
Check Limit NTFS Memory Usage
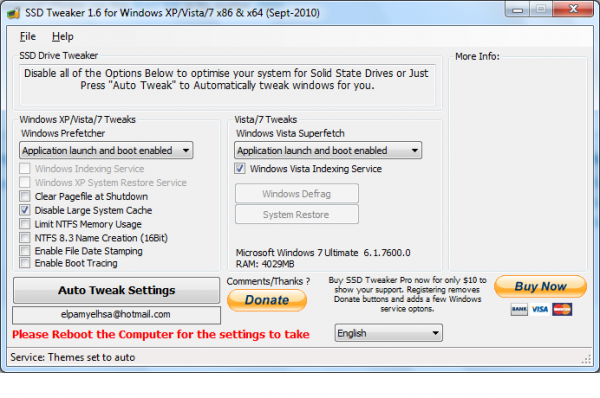tap(25, 224)
